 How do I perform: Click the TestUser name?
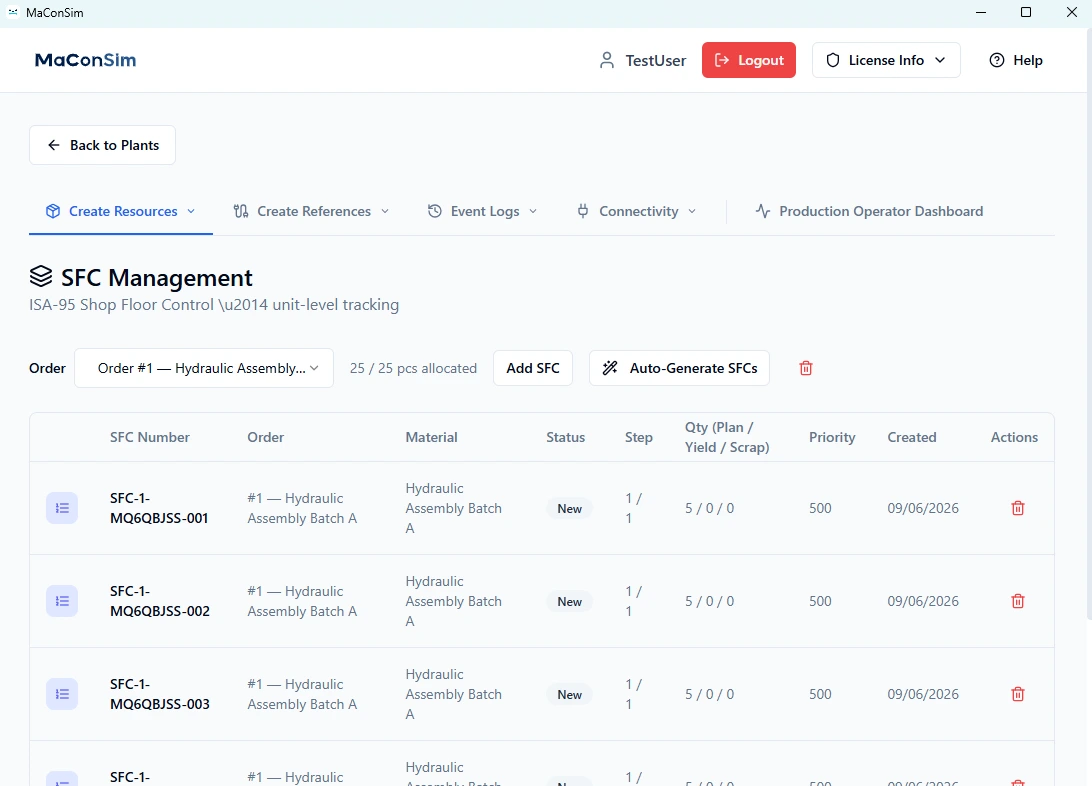tap(655, 61)
